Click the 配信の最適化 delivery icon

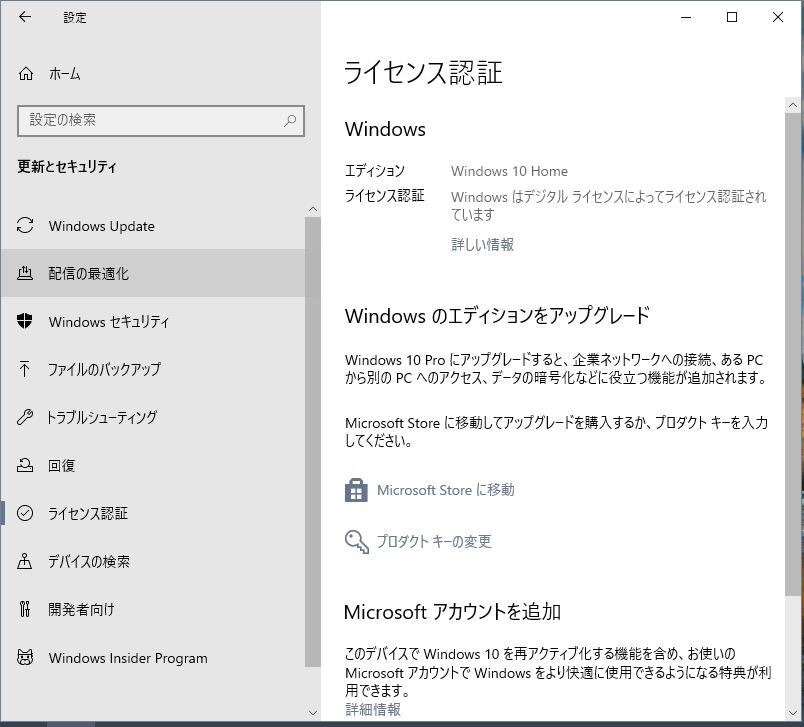[25, 273]
